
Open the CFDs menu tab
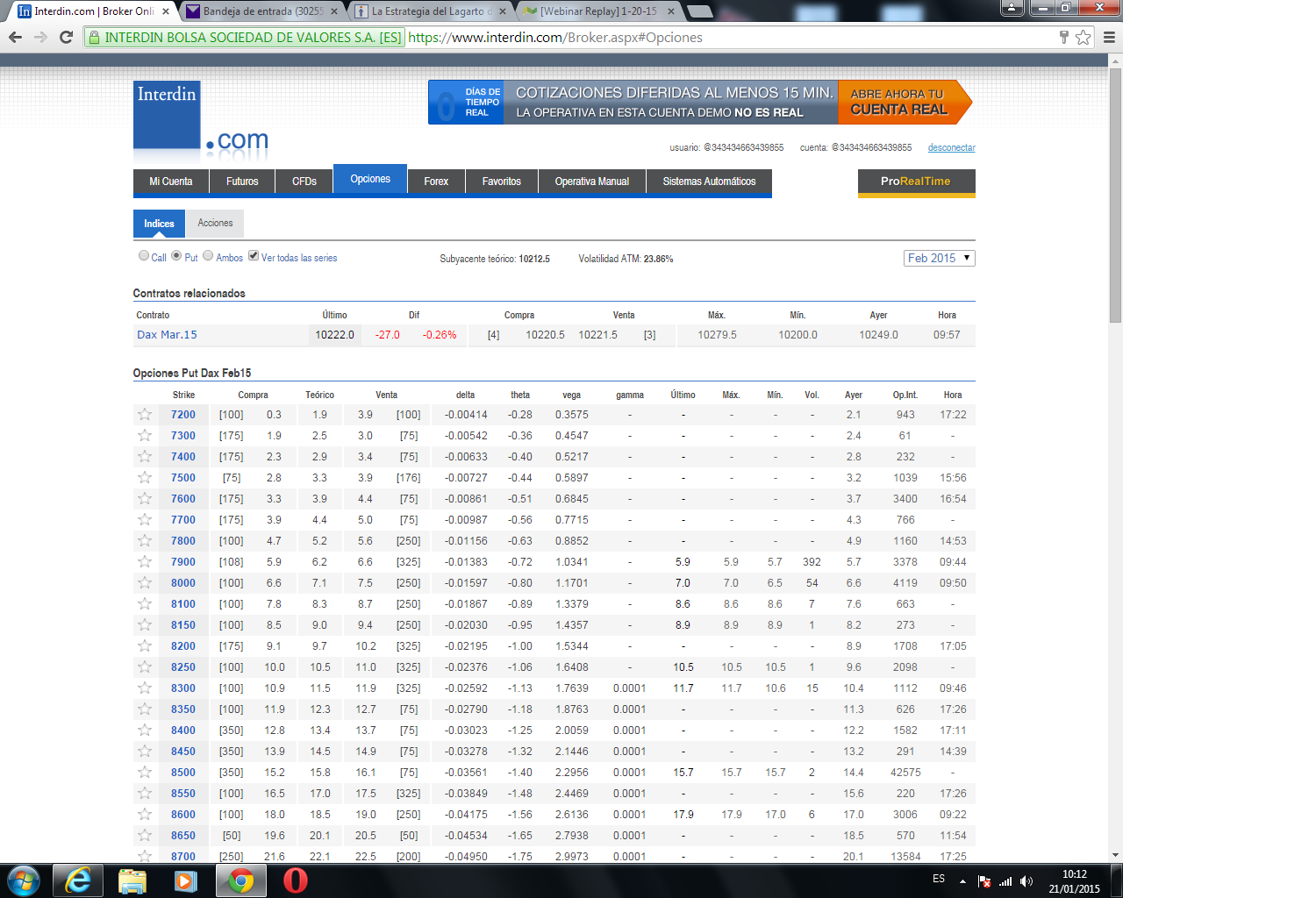coord(304,182)
